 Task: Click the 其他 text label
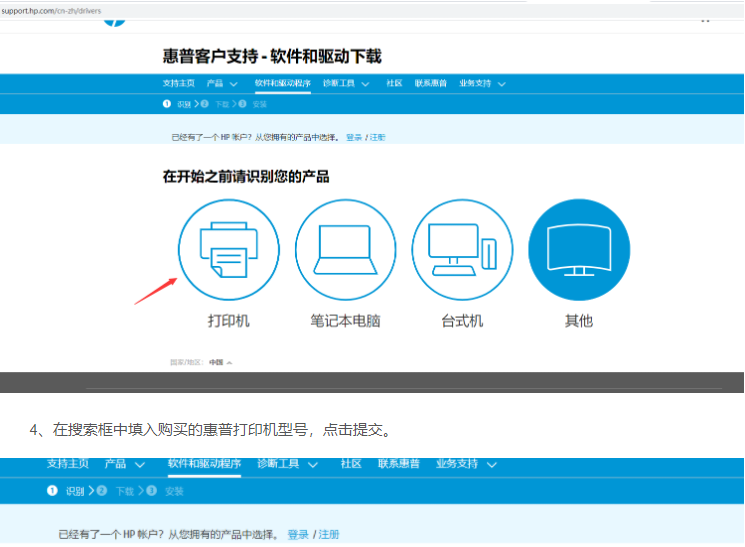coord(579,321)
